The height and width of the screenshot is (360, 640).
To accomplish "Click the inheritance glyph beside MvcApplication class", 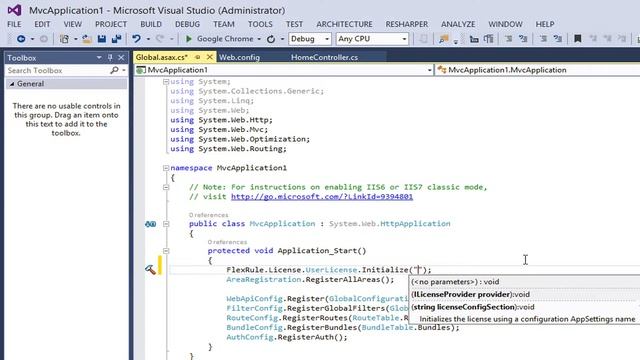I will point(151,224).
